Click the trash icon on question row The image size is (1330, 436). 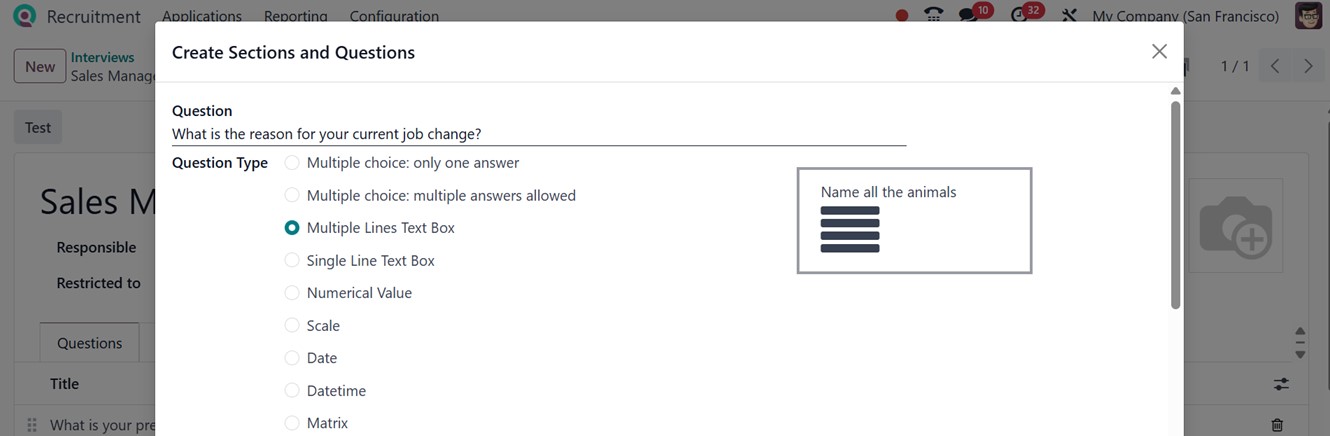click(x=1277, y=425)
